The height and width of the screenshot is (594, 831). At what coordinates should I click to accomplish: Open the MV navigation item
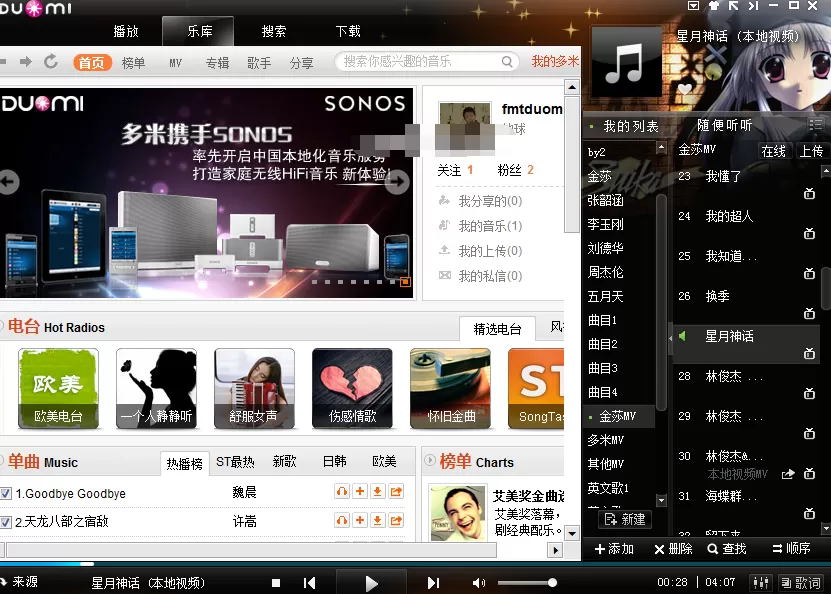pos(175,63)
